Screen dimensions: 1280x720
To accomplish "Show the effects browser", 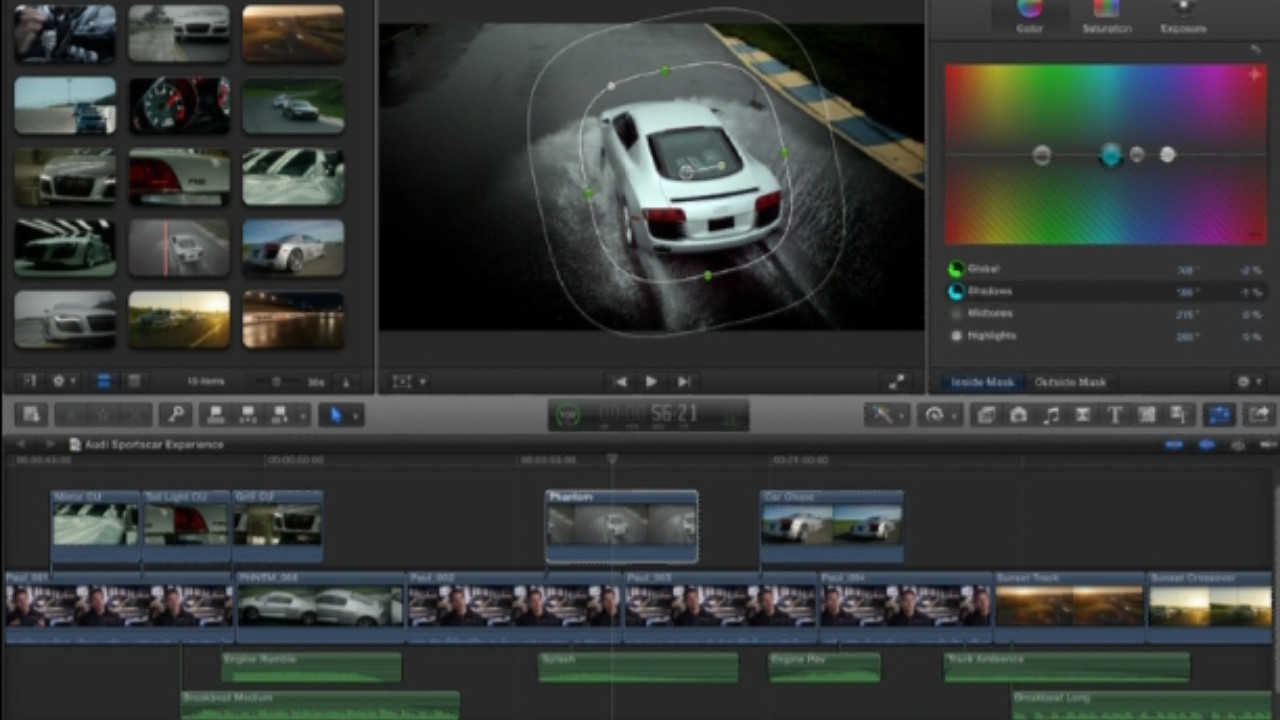I will coord(987,414).
